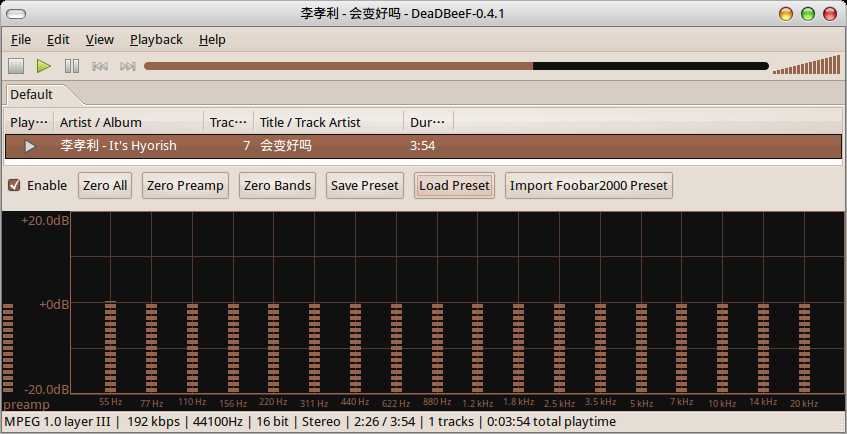Open the Edit menu
847x434 pixels.
pyautogui.click(x=58, y=39)
